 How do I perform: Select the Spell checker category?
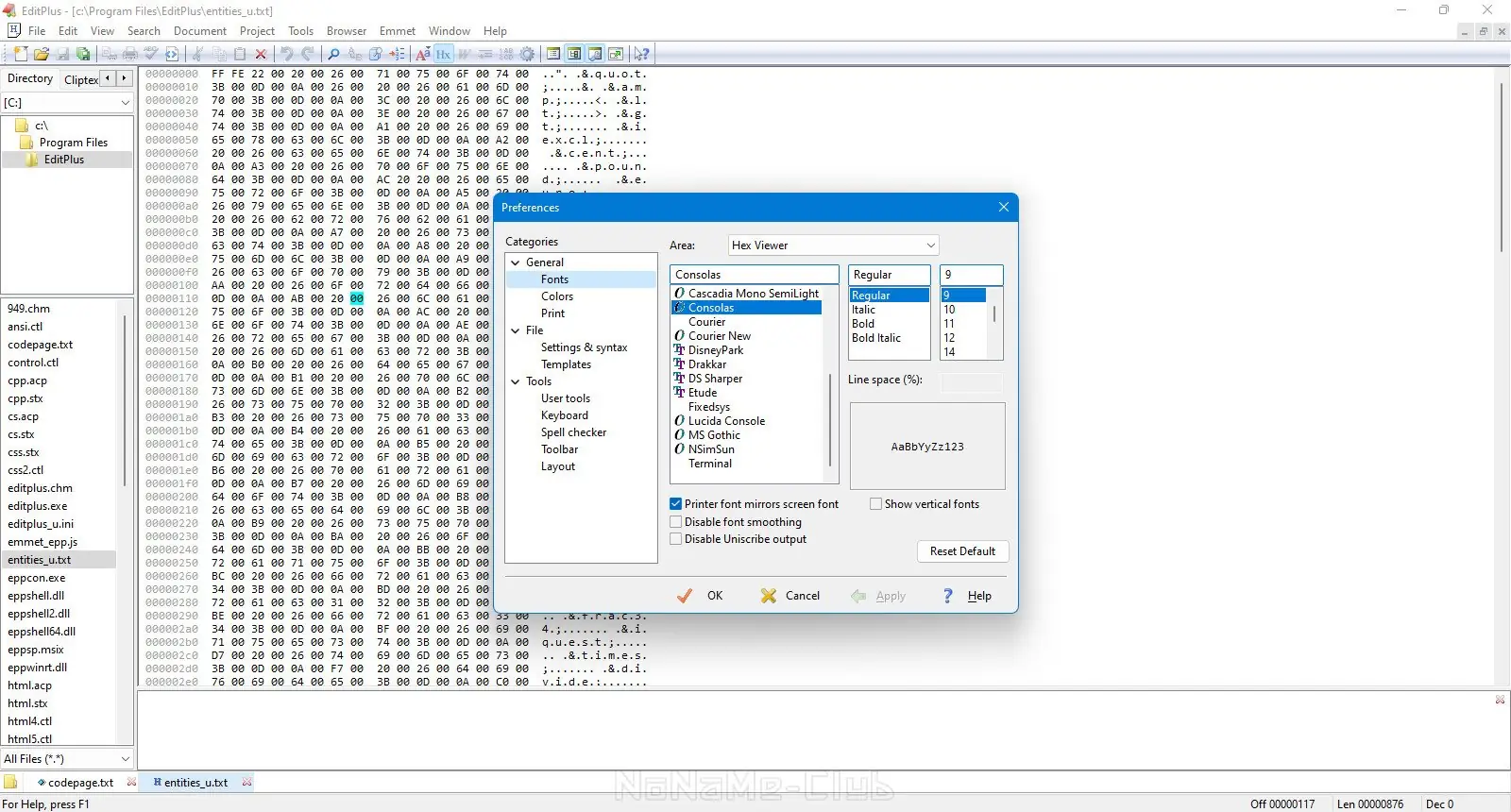[573, 432]
